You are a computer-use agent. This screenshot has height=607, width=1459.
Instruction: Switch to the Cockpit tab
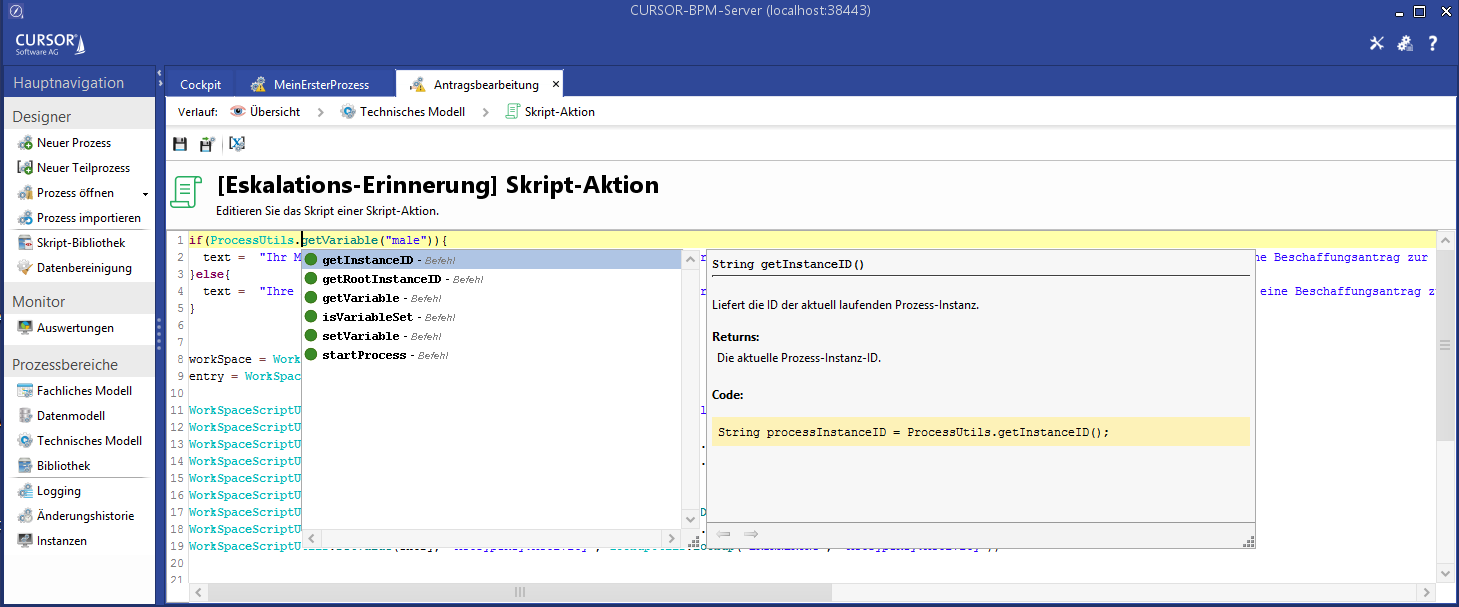200,85
